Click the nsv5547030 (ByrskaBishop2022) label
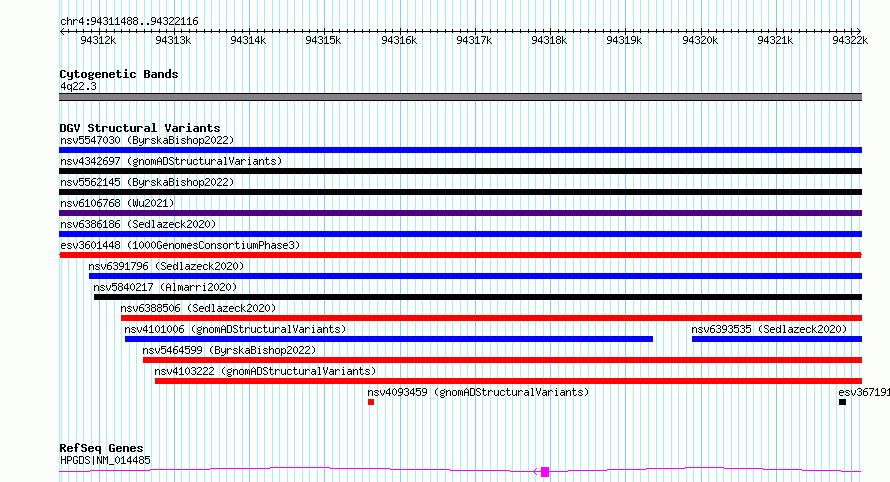Image resolution: width=890 pixels, height=482 pixels. [147, 140]
